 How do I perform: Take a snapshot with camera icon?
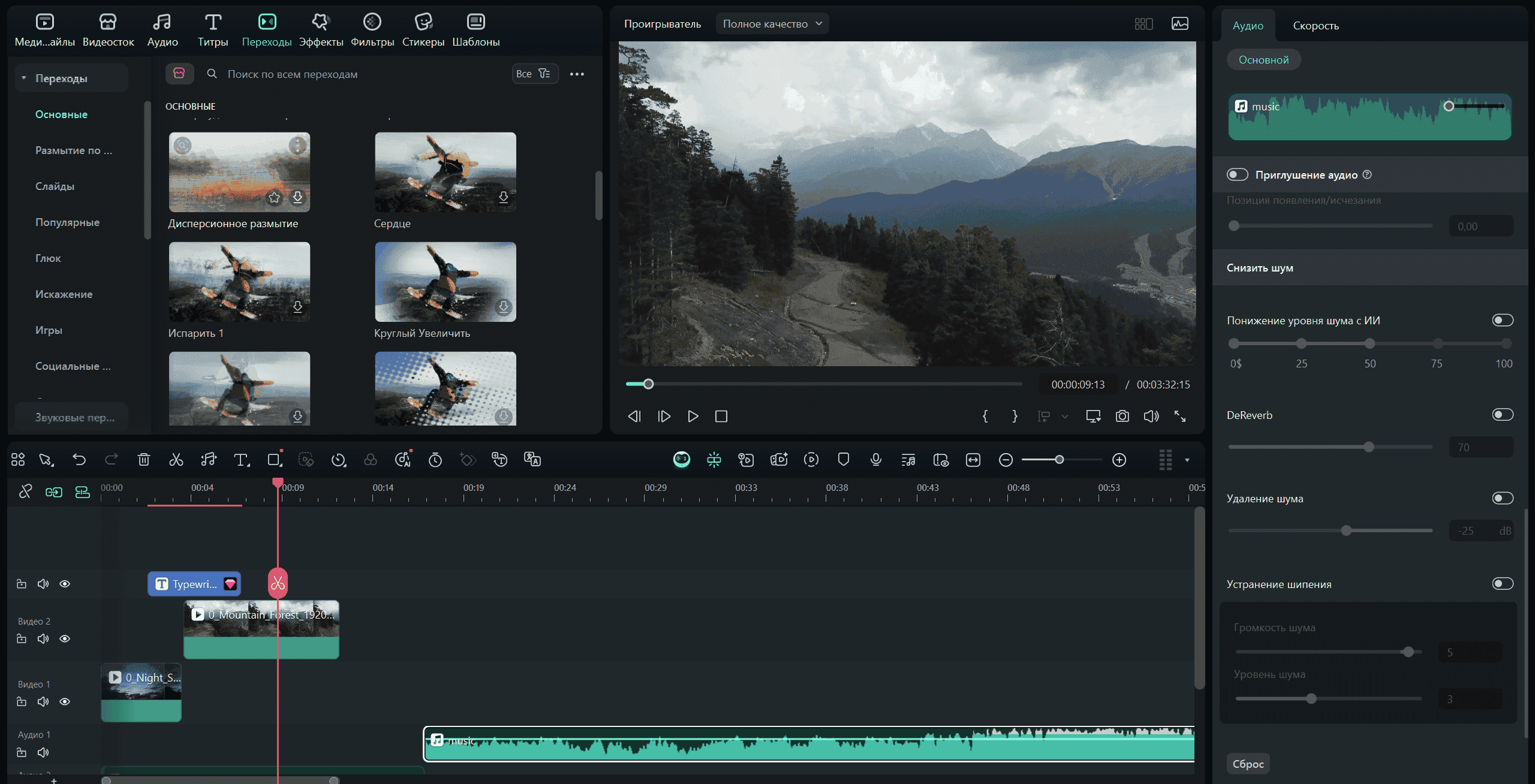[x=1122, y=416]
